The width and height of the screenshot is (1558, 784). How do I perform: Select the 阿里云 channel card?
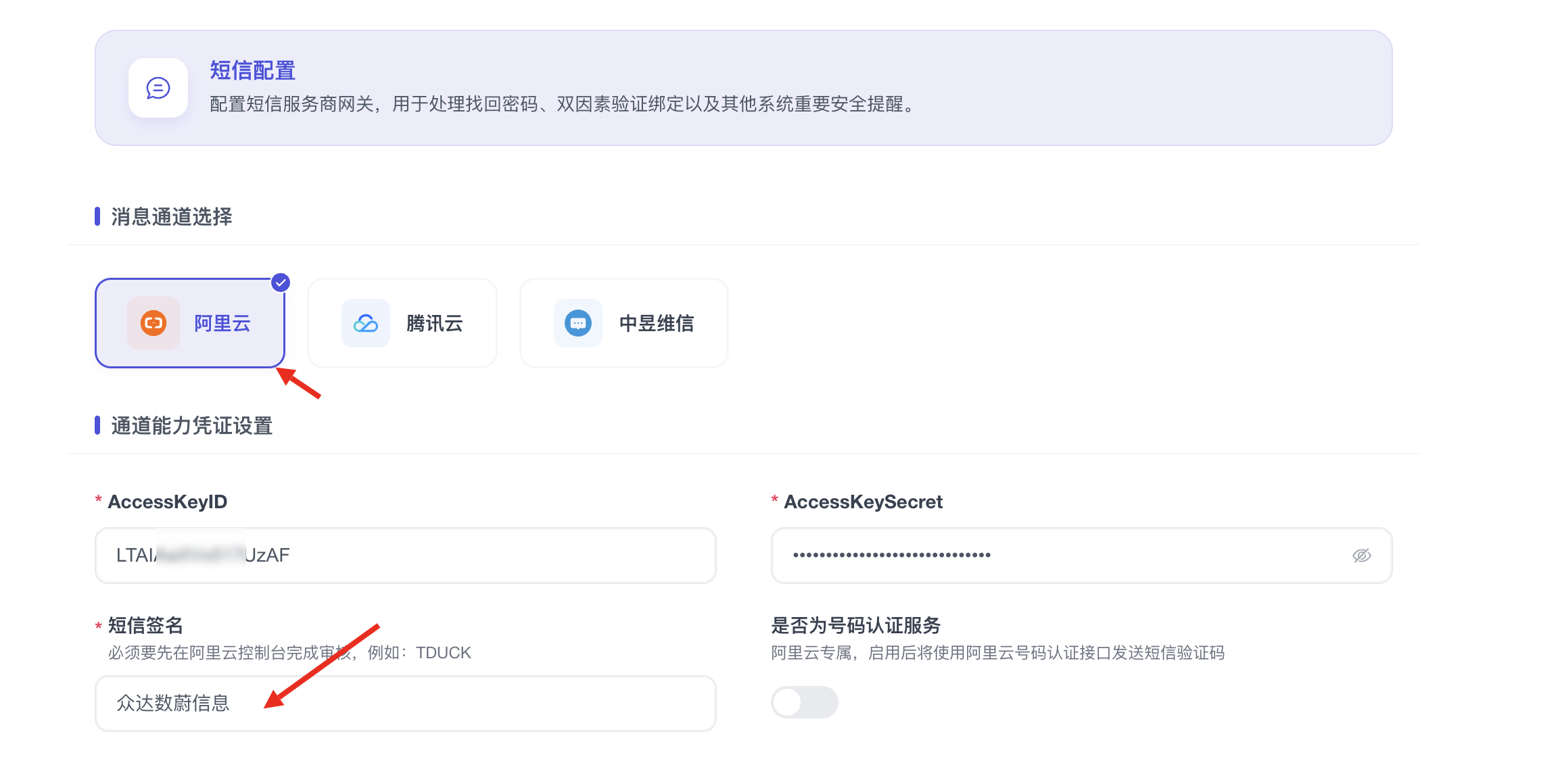[x=190, y=323]
